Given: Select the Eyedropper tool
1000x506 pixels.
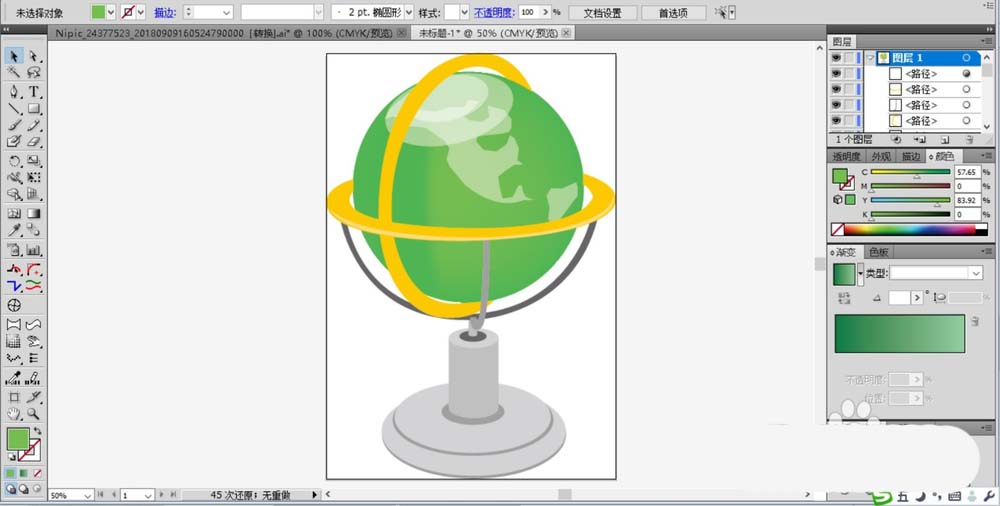Looking at the screenshot, I should click(14, 230).
